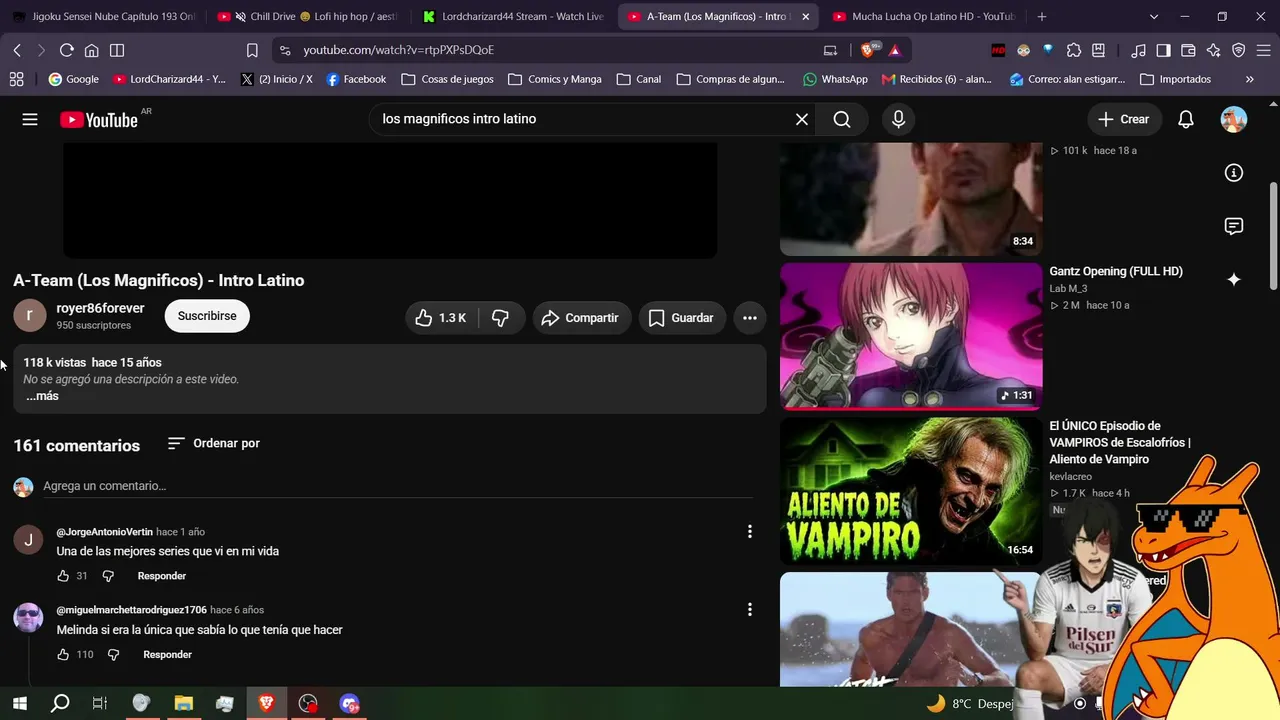Open the browser extensions puzzle icon

click(x=1074, y=50)
